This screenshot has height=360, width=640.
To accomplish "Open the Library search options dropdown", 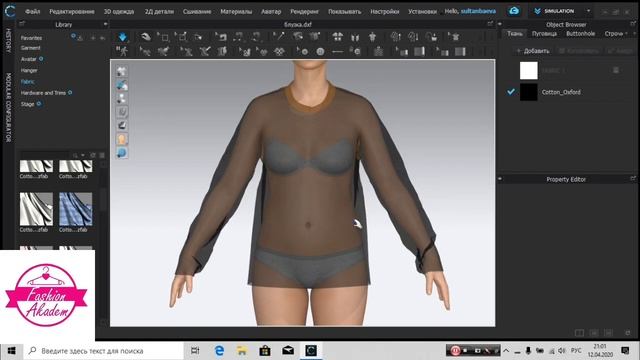I will tap(83, 156).
